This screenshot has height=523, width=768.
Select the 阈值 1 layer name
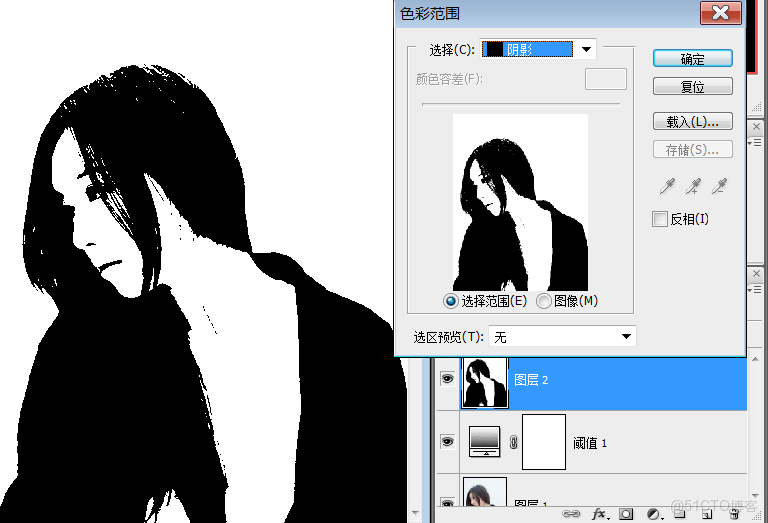coord(590,443)
